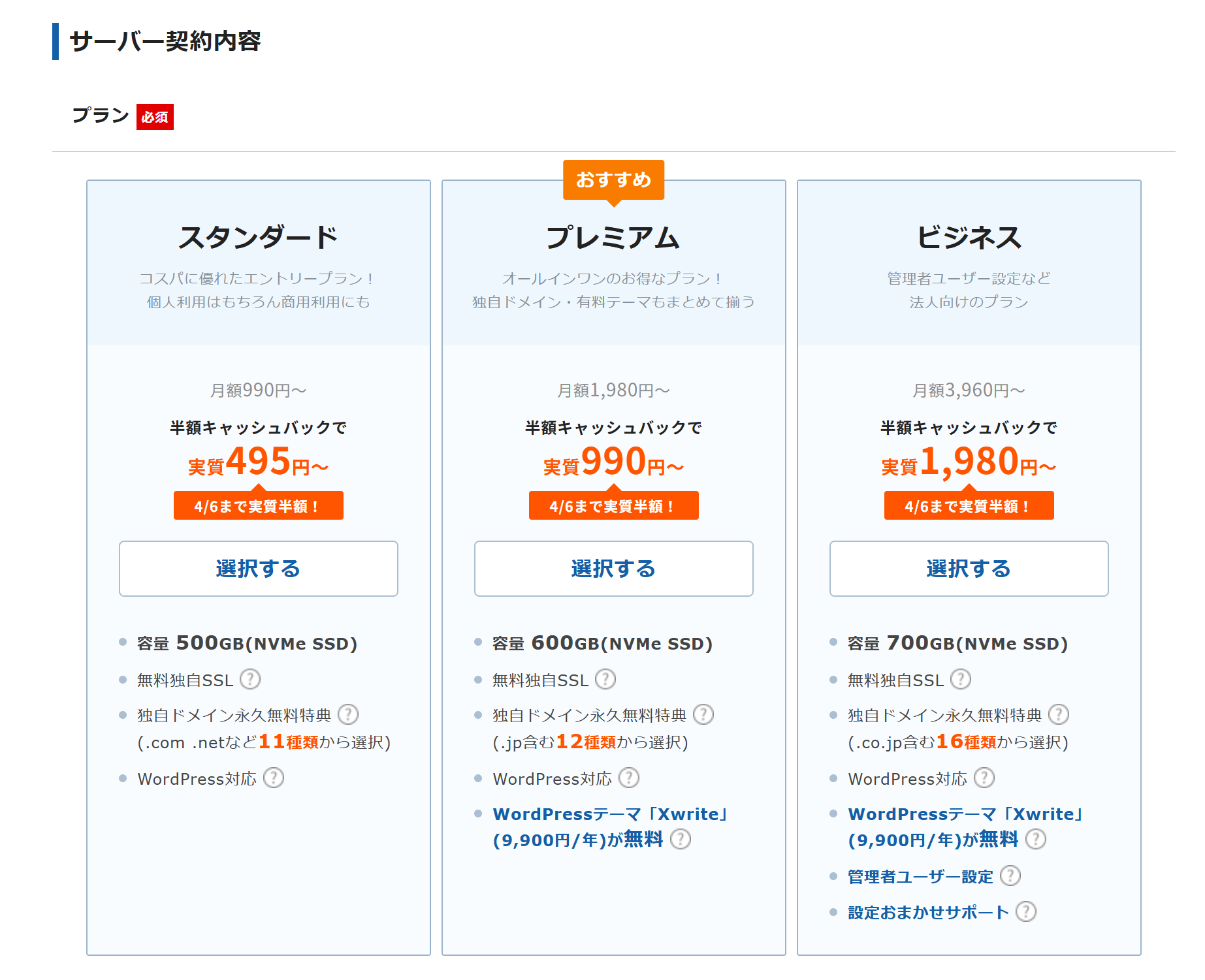
Task: Click スタンダード 4/6まで実質半額 banner
Action: click(259, 506)
